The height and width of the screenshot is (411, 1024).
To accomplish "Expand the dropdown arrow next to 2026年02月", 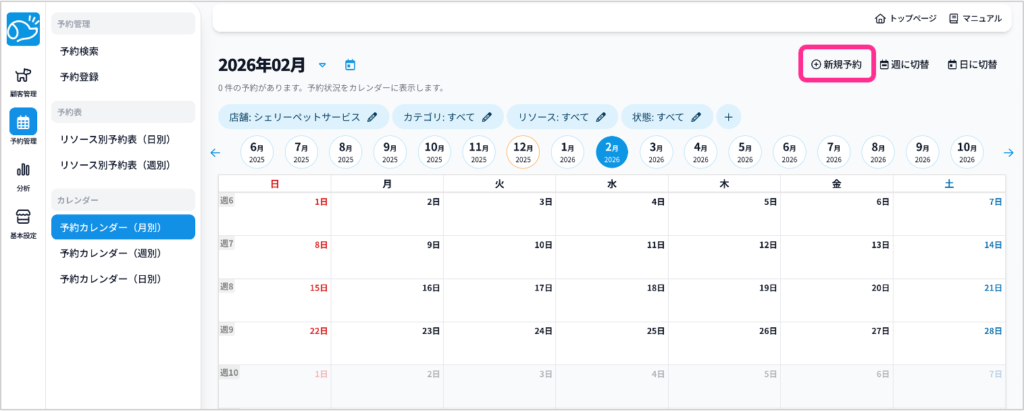I will pos(322,65).
